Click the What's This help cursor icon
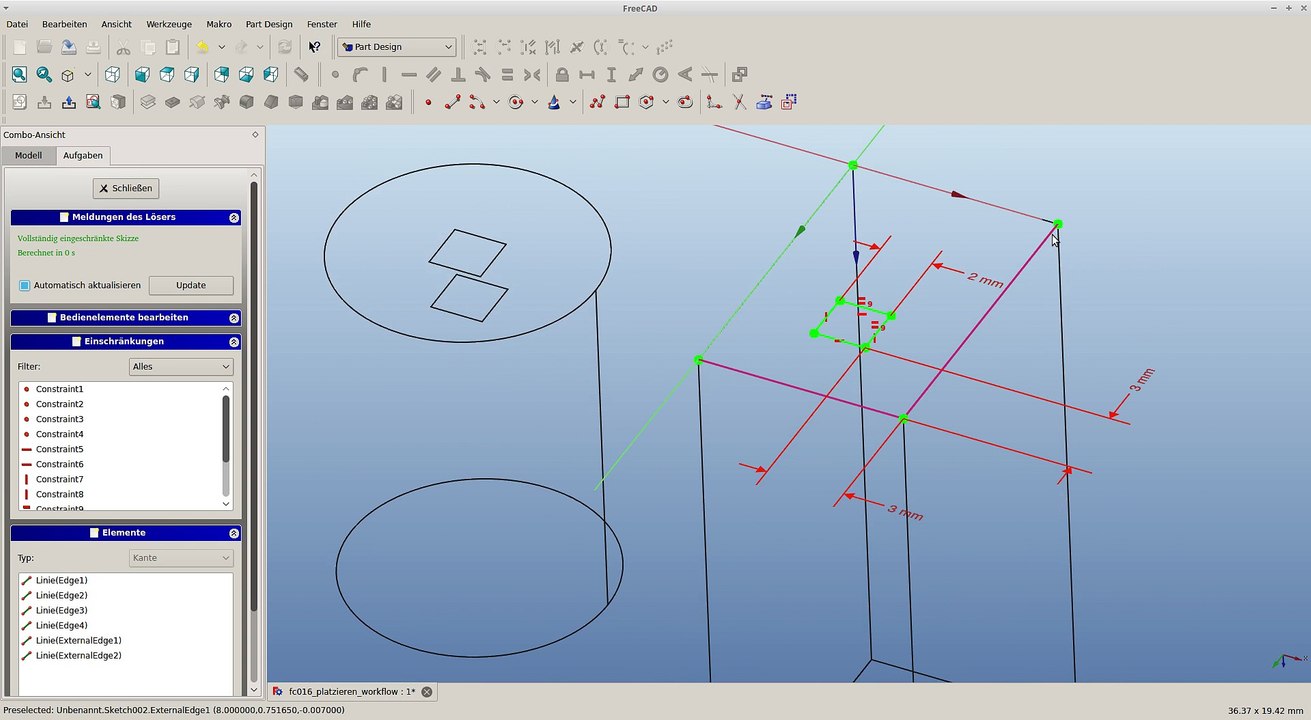The width and height of the screenshot is (1311, 720). click(x=315, y=47)
